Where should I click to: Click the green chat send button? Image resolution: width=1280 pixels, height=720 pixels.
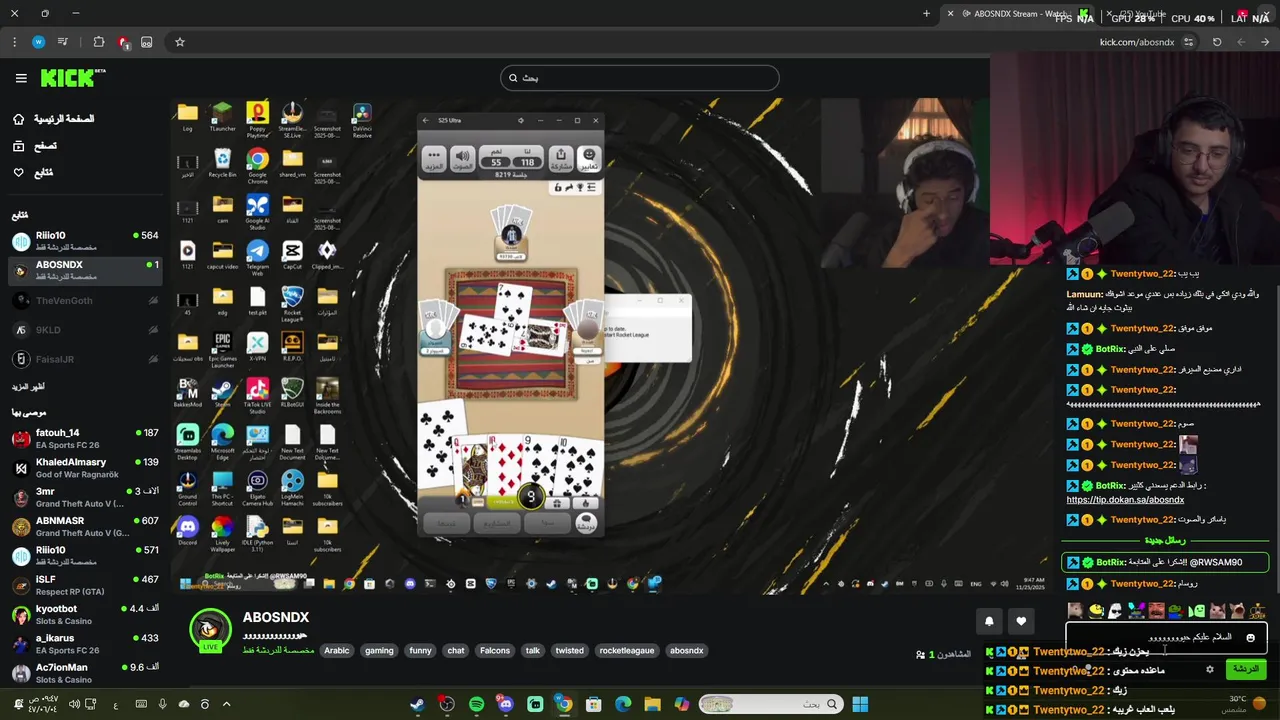1245,669
